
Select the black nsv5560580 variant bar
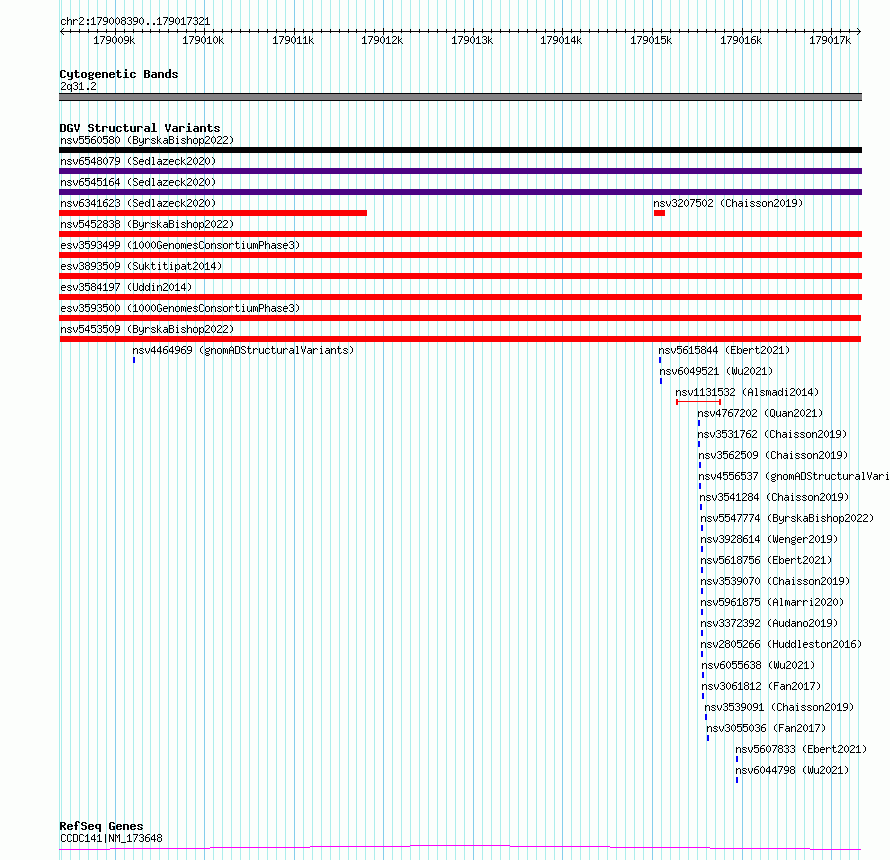click(x=460, y=150)
